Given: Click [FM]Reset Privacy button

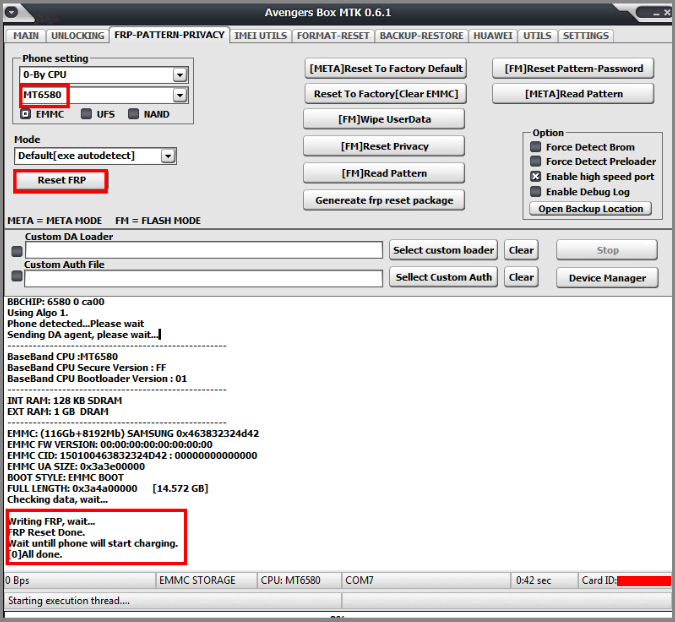Looking at the screenshot, I should [x=384, y=146].
